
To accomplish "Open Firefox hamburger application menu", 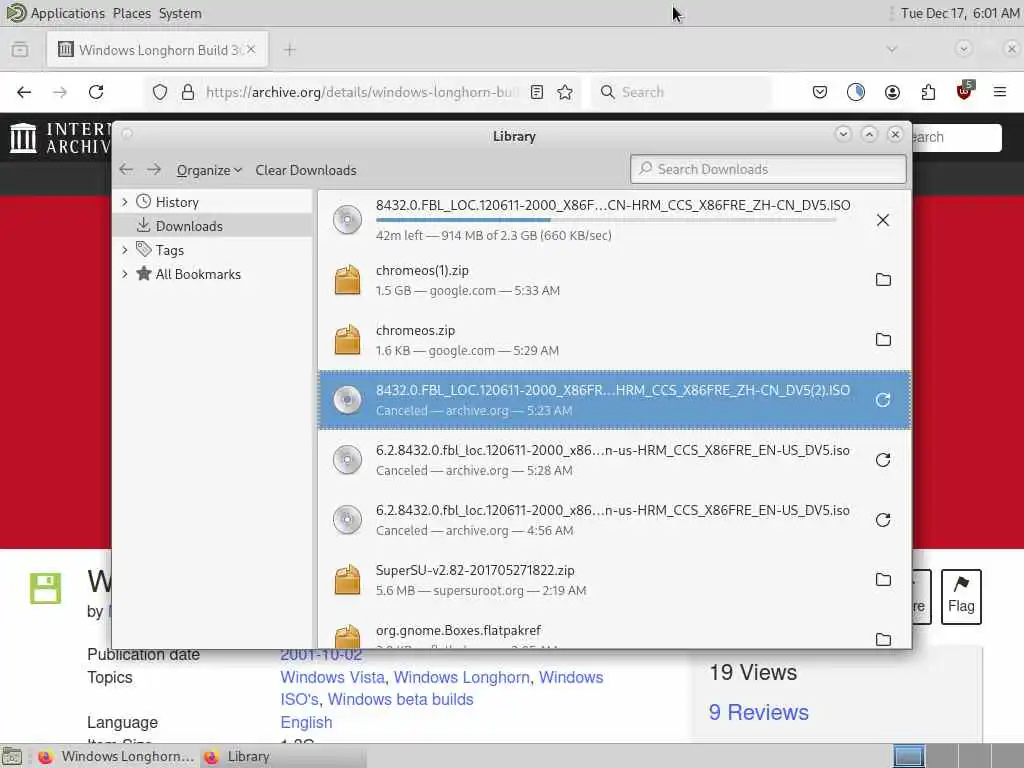I will pos(1000,92).
